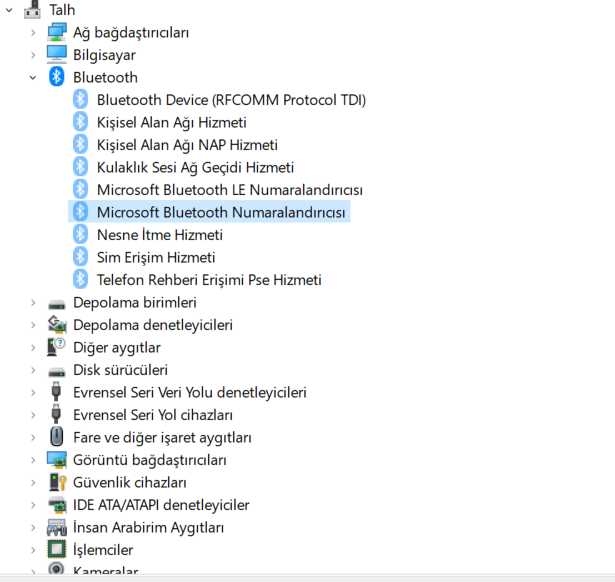Select Telefon Rehberi Erişimi Pse Hizmeti entry
This screenshot has width=615, height=582.
pyautogui.click(x=209, y=280)
